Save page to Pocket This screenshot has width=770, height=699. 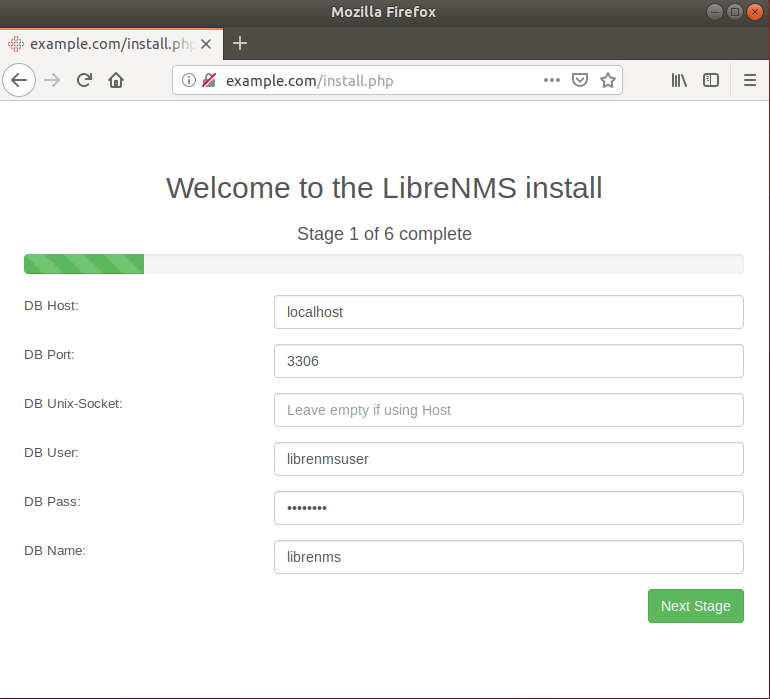tap(580, 80)
